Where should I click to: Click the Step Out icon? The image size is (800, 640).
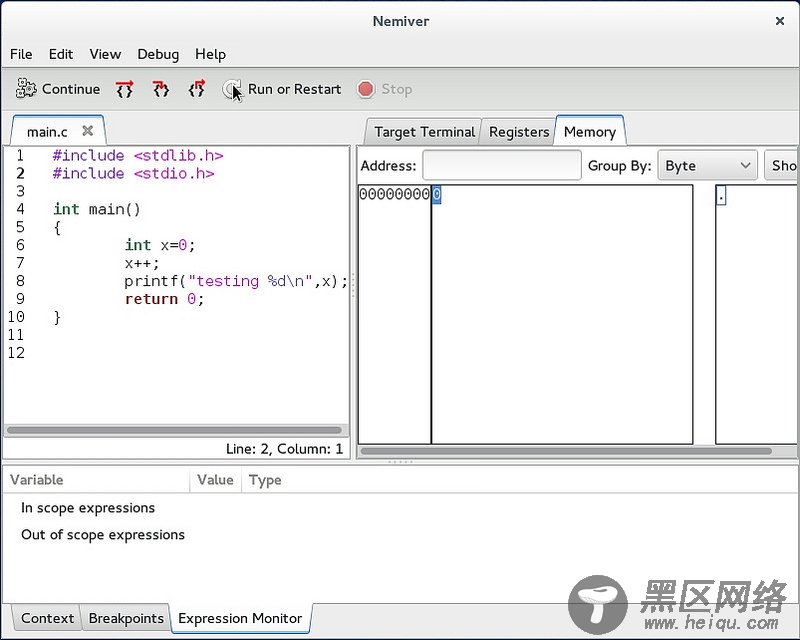(197, 89)
